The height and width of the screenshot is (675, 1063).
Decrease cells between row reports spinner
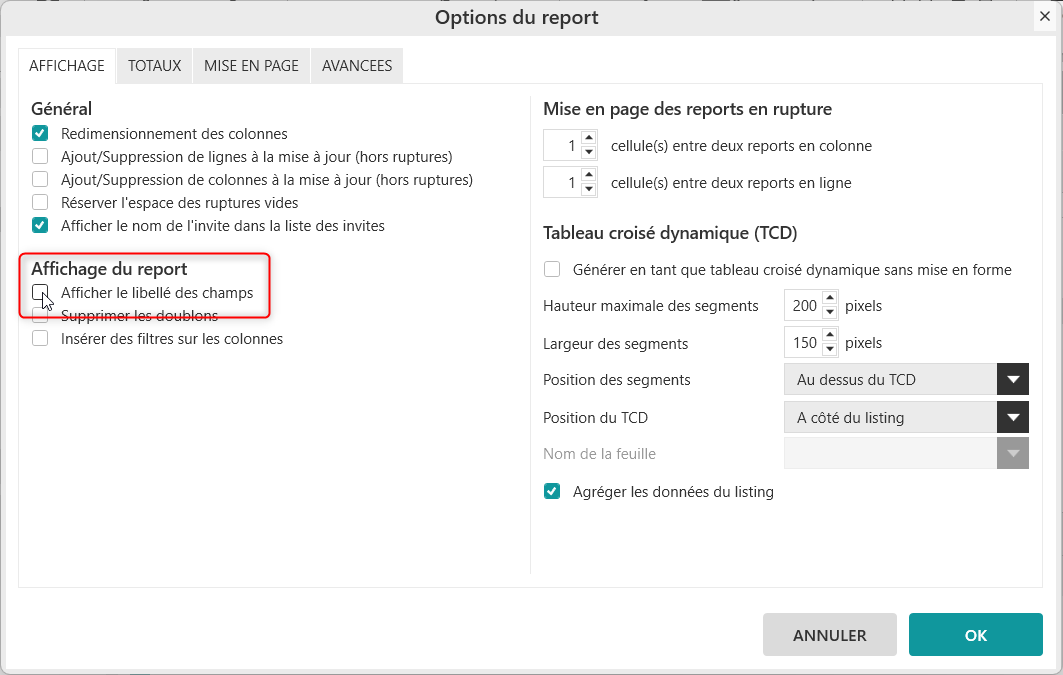588,190
